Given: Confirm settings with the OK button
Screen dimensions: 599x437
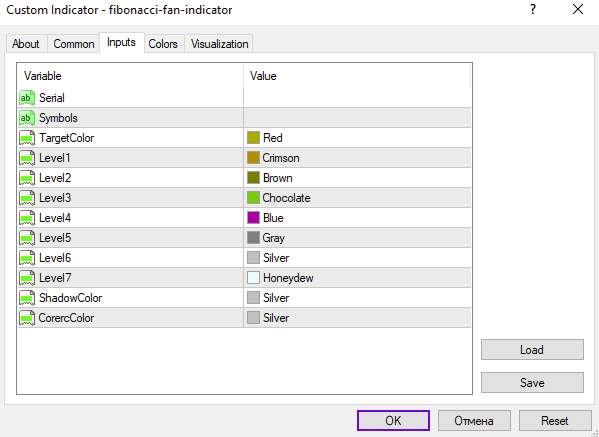Looking at the screenshot, I should pos(393,421).
